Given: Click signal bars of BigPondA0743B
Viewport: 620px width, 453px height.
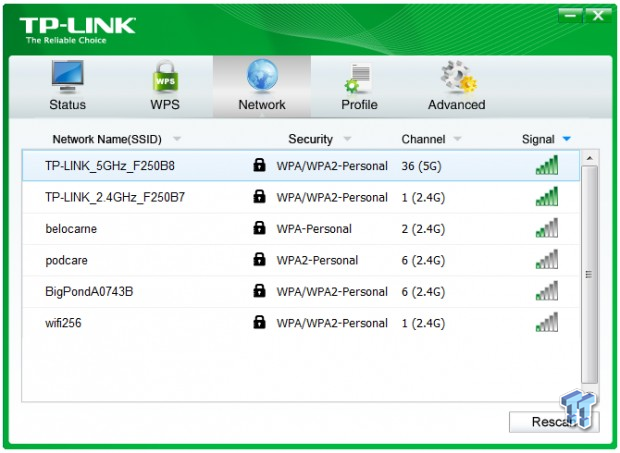Looking at the screenshot, I should pos(547,291).
